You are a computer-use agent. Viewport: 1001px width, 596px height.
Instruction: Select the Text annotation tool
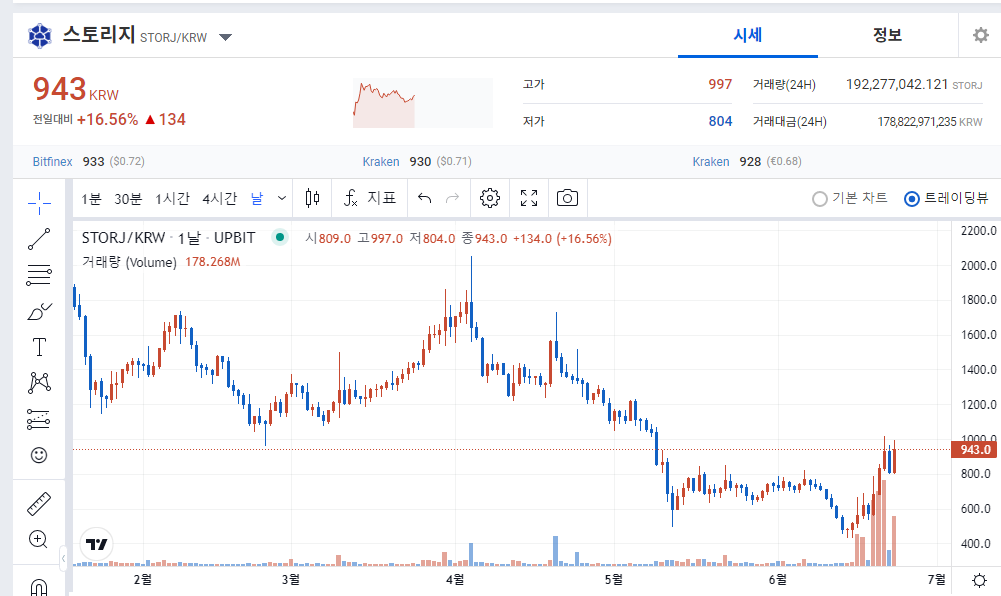(x=39, y=347)
